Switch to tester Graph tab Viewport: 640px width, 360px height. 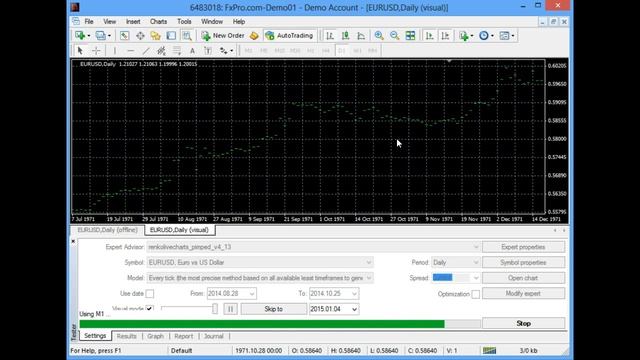coord(155,336)
